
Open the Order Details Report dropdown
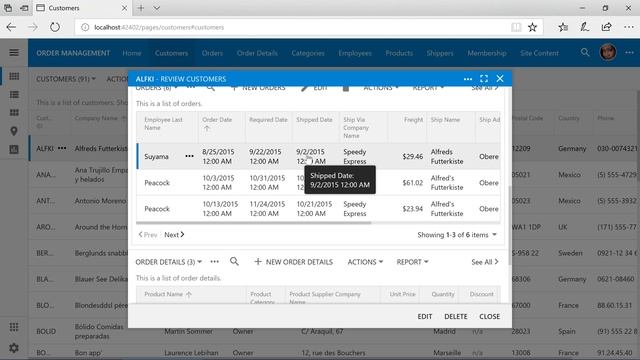[x=412, y=262]
